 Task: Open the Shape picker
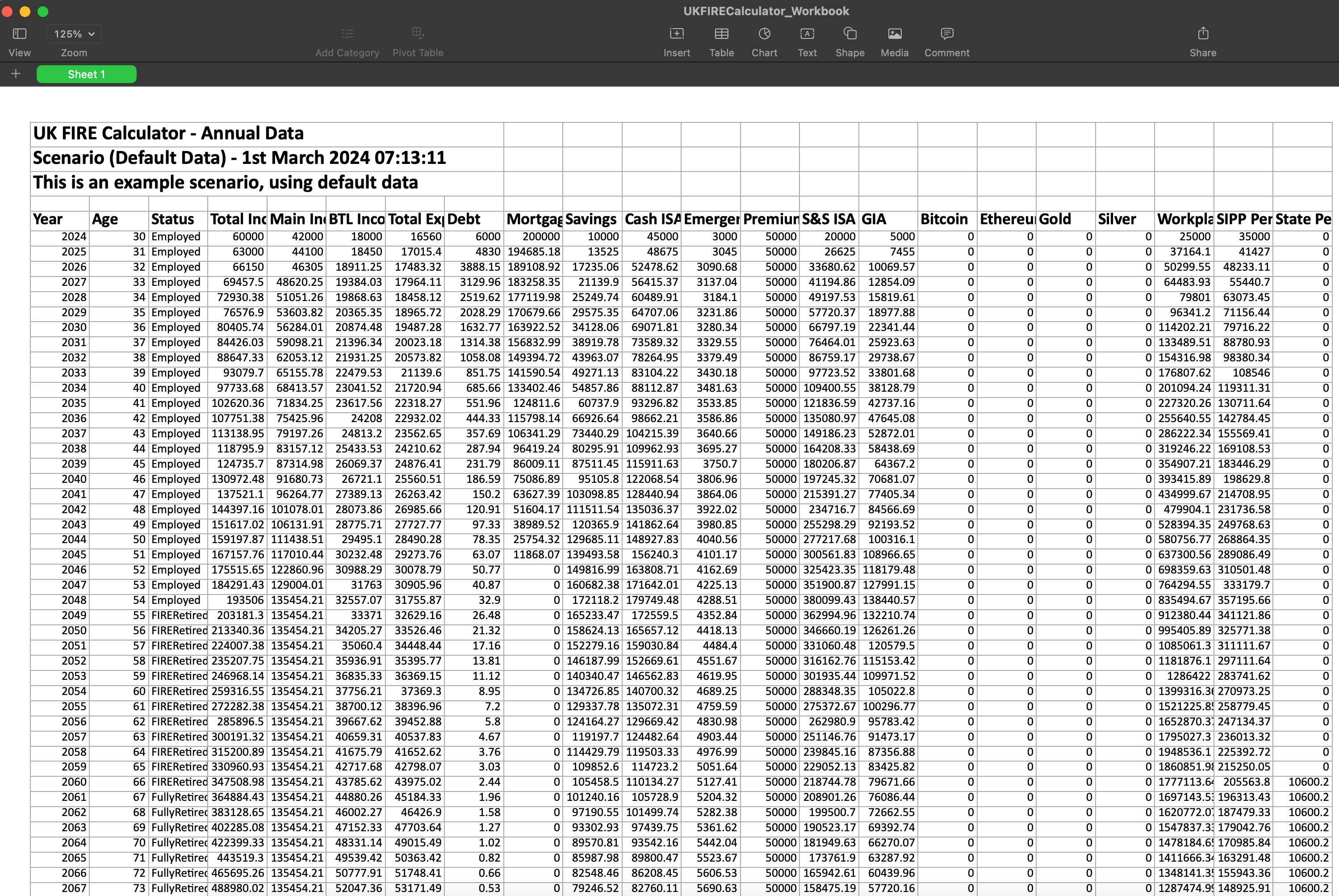pos(849,33)
